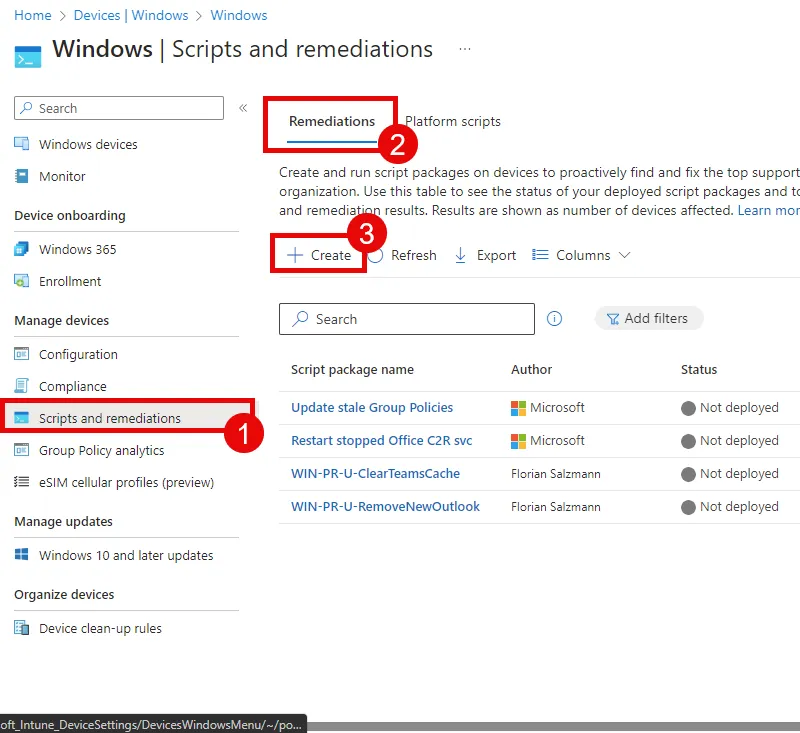Go to Home breadcrumb link
The width and height of the screenshot is (800, 733).
click(x=33, y=15)
